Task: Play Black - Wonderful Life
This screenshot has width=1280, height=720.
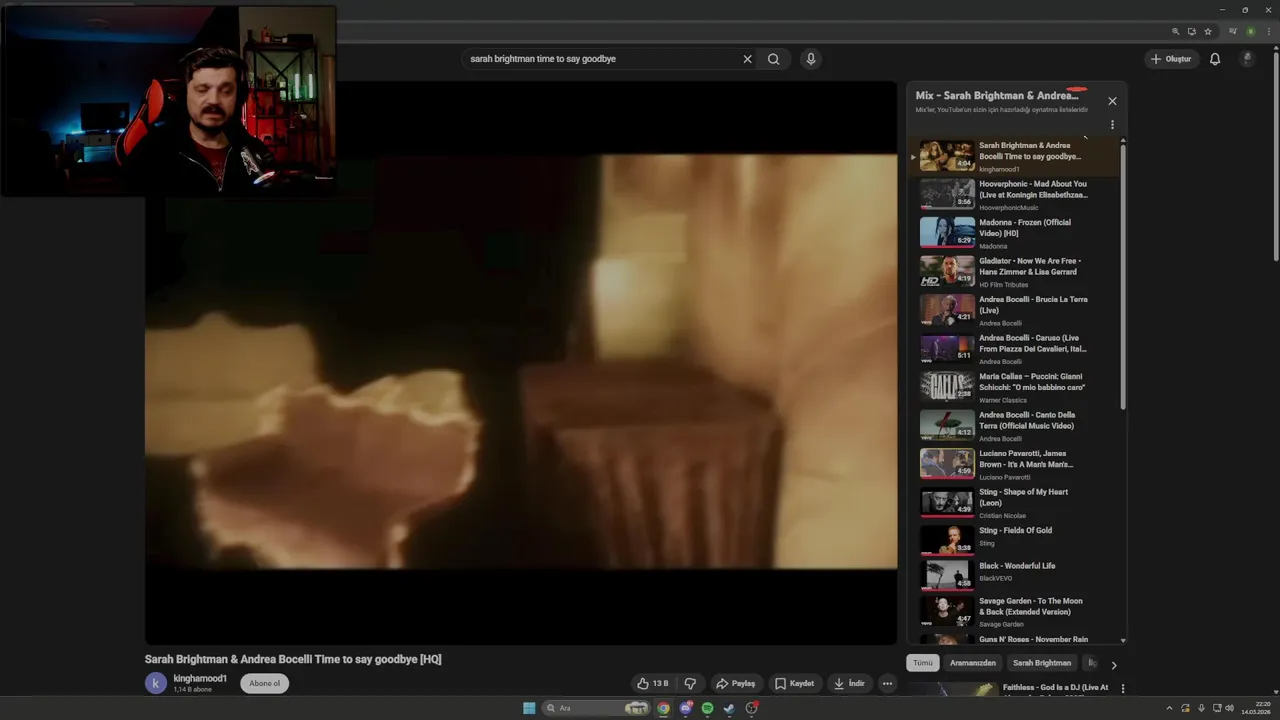Action: coord(1014,575)
